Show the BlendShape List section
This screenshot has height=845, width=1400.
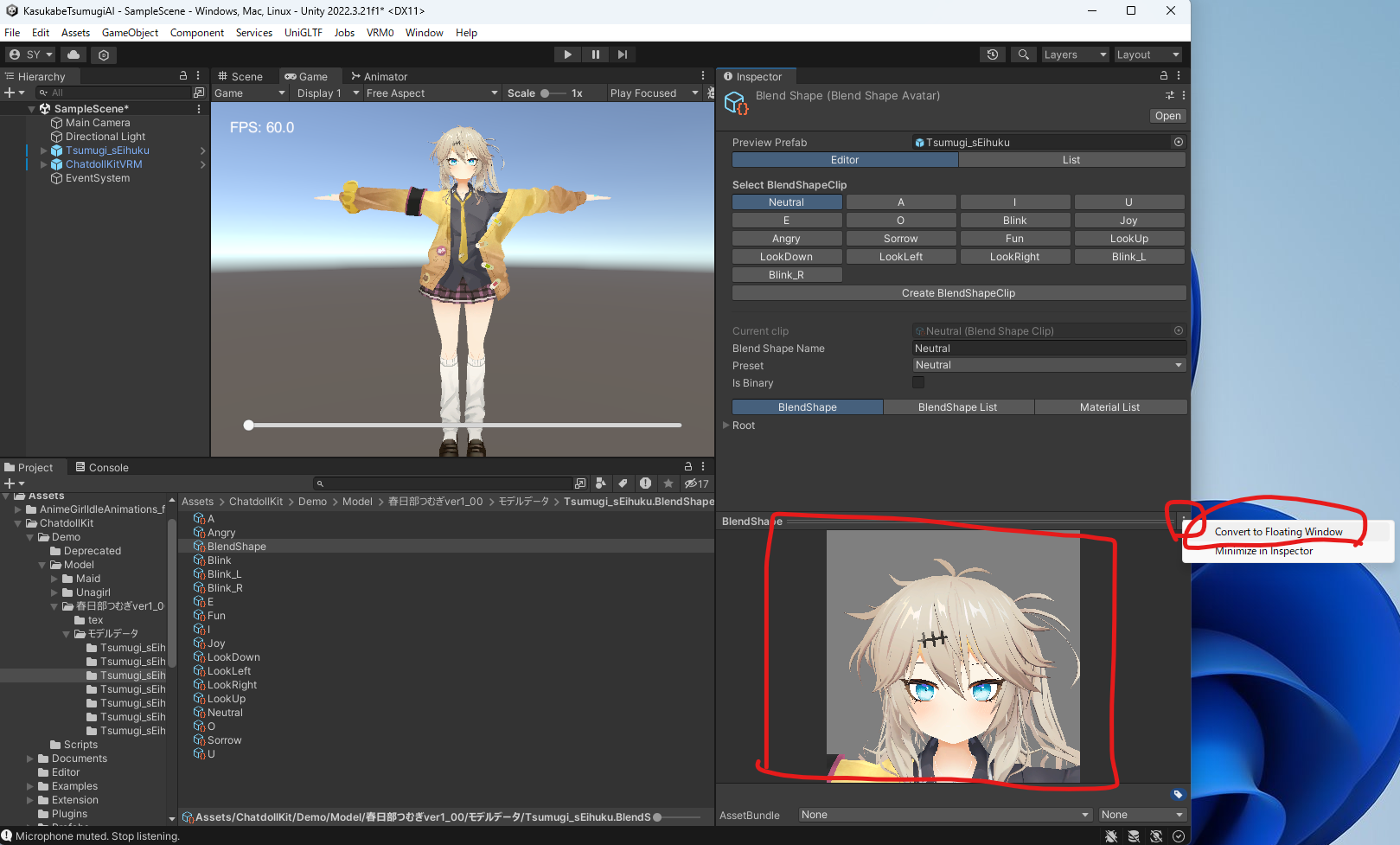click(x=958, y=407)
